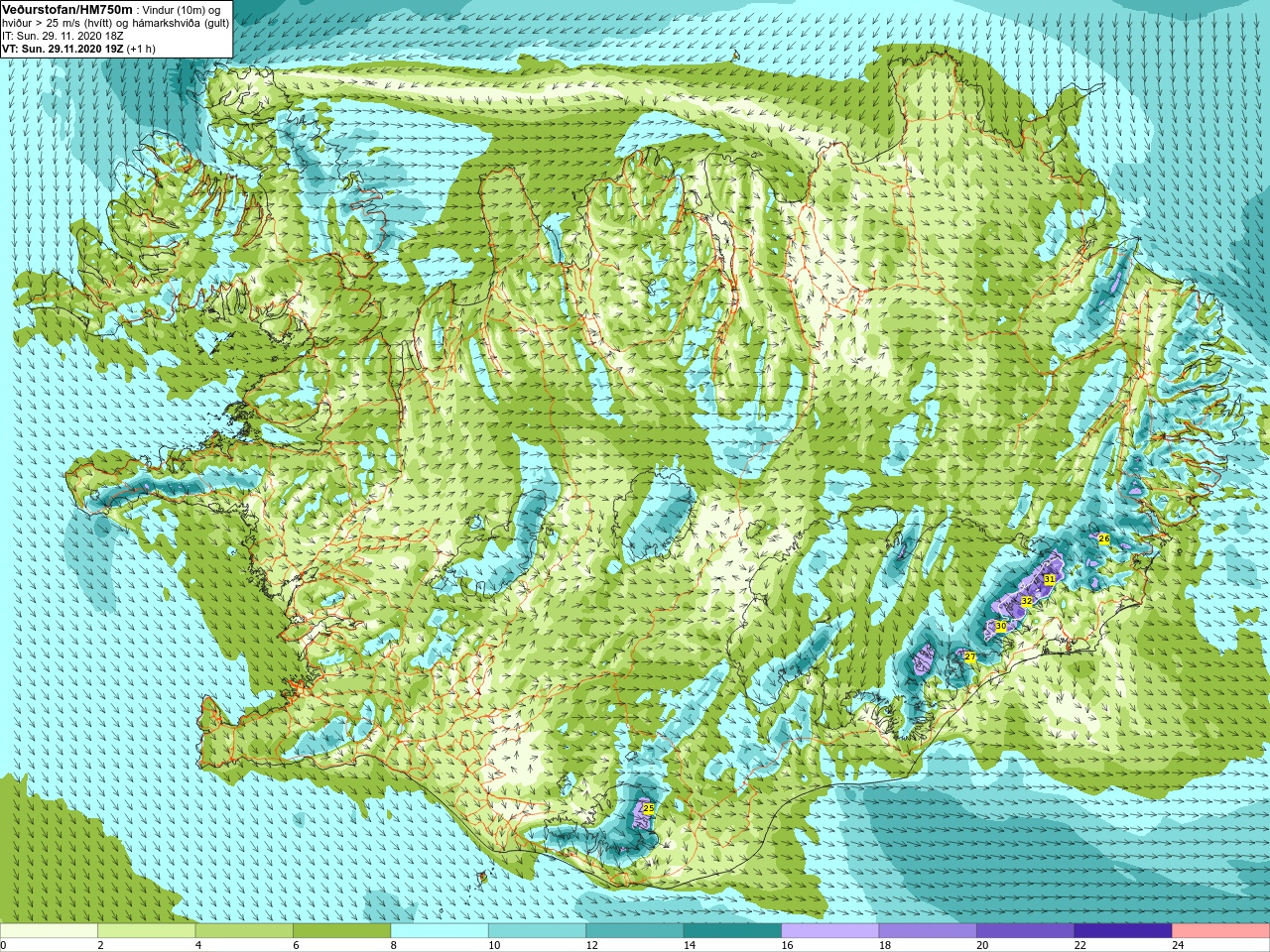Select the yellow gust label 27
Screen dimensions: 1270x952
970,657
